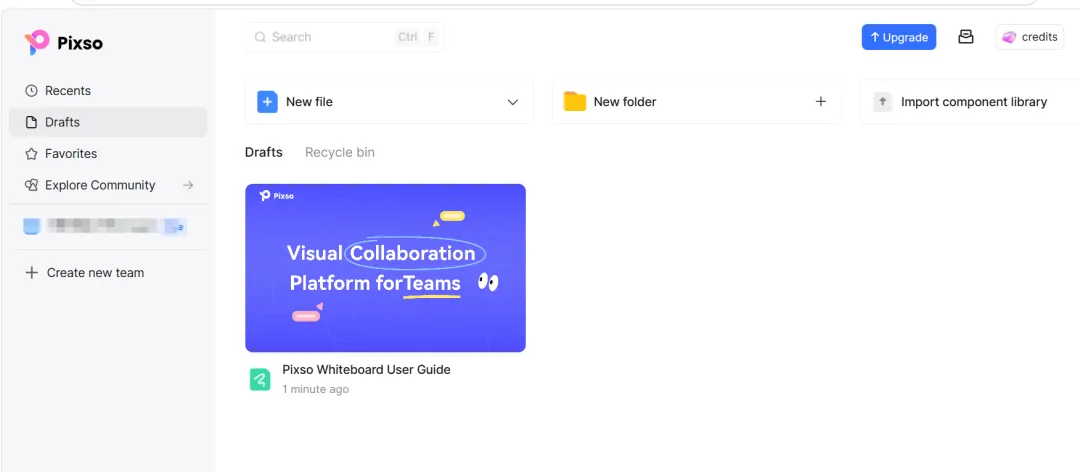Click the Pixso Whiteboard User Guide title
The width and height of the screenshot is (1080, 472).
click(366, 369)
